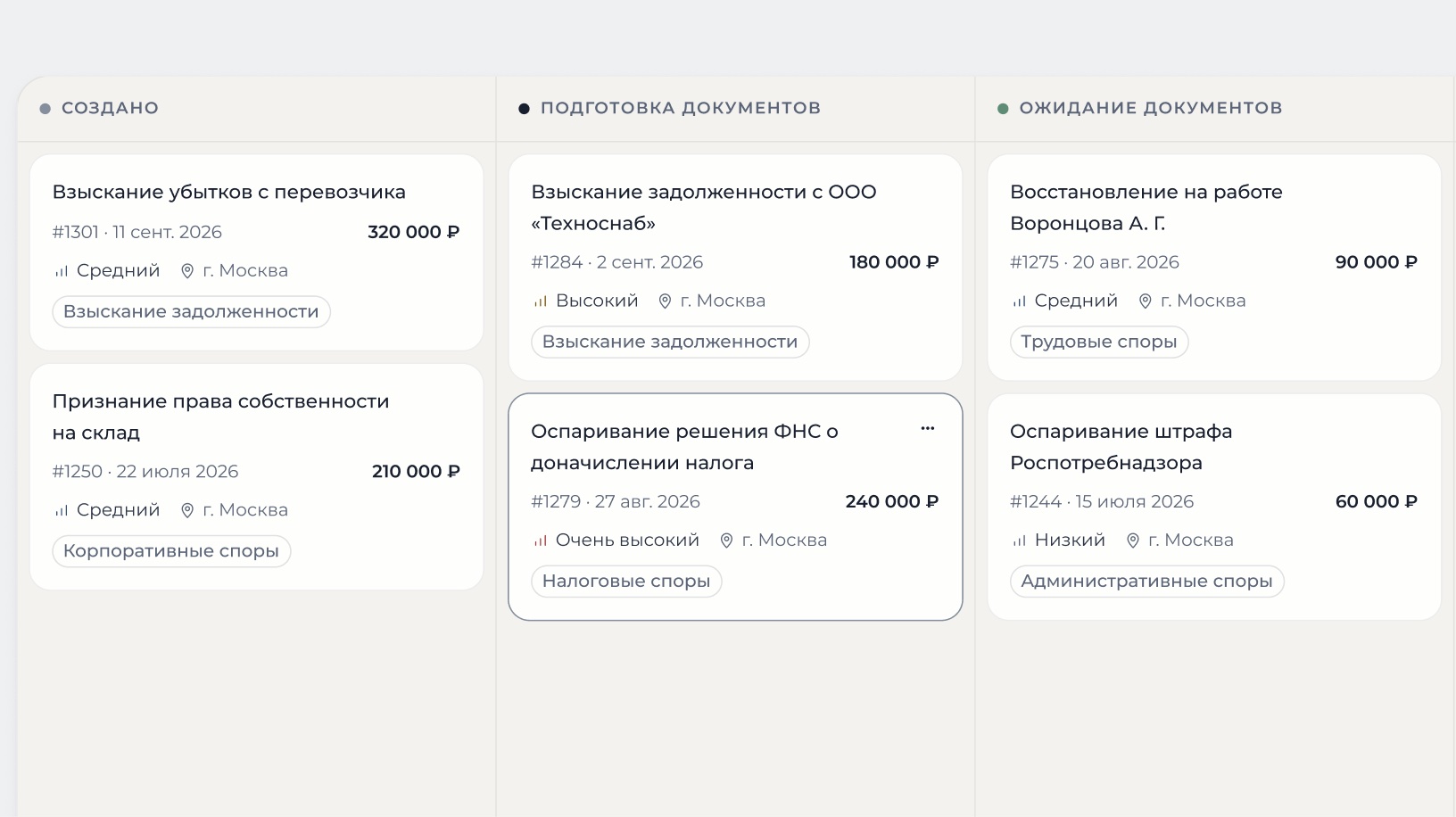Click the red priority icon on card #1279
This screenshot has width=1456, height=817.
541,541
